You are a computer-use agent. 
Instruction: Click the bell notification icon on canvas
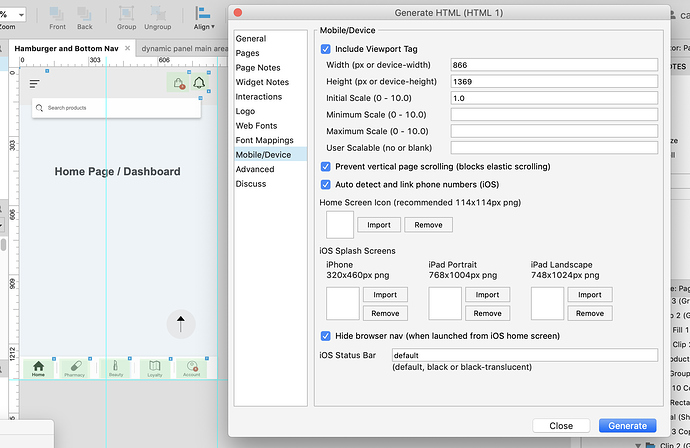click(x=199, y=83)
